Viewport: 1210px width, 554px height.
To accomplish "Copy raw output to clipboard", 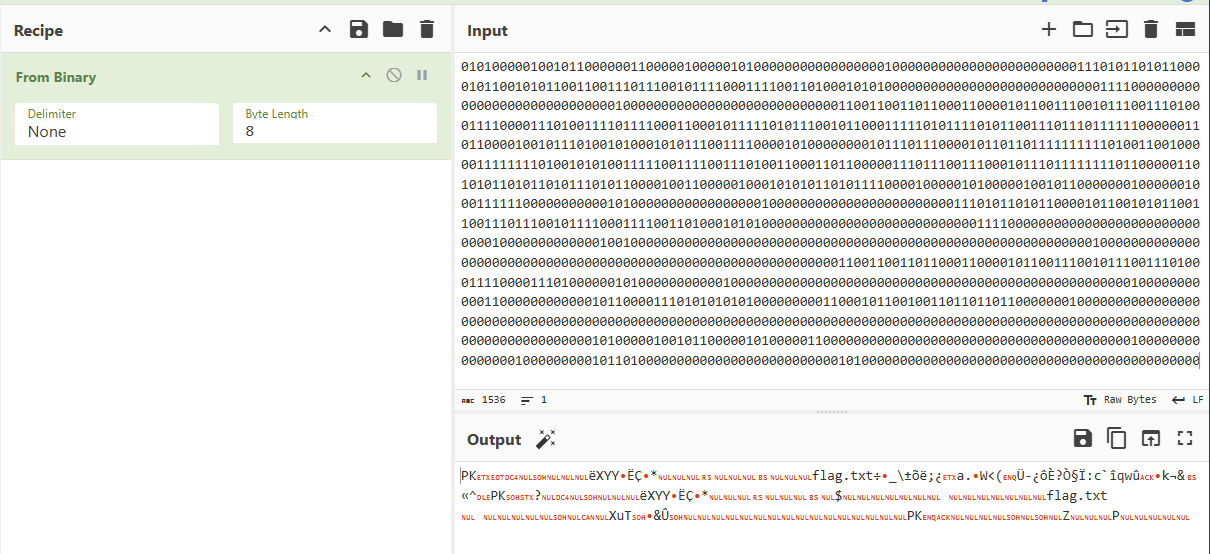I will click(x=1116, y=438).
